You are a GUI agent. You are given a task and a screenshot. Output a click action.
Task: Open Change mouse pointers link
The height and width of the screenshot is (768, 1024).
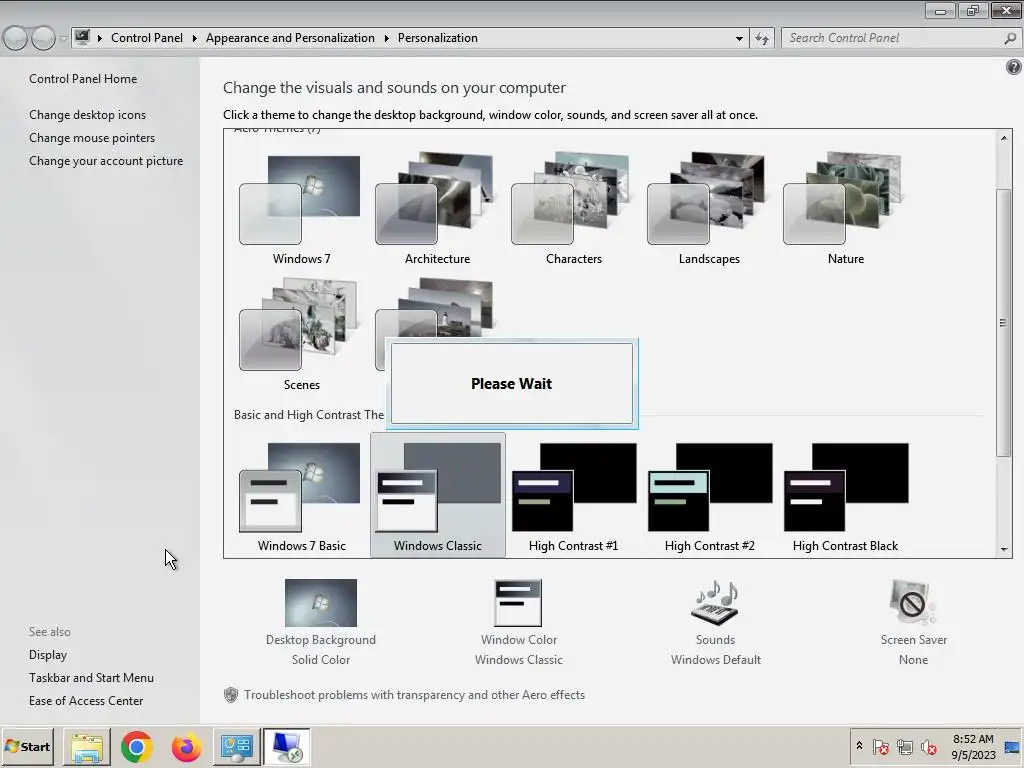point(92,138)
